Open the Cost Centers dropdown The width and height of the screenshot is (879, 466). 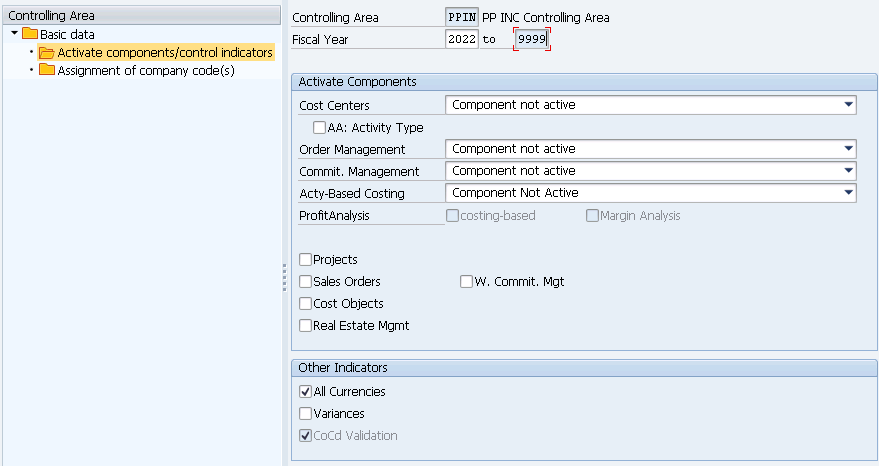point(848,104)
